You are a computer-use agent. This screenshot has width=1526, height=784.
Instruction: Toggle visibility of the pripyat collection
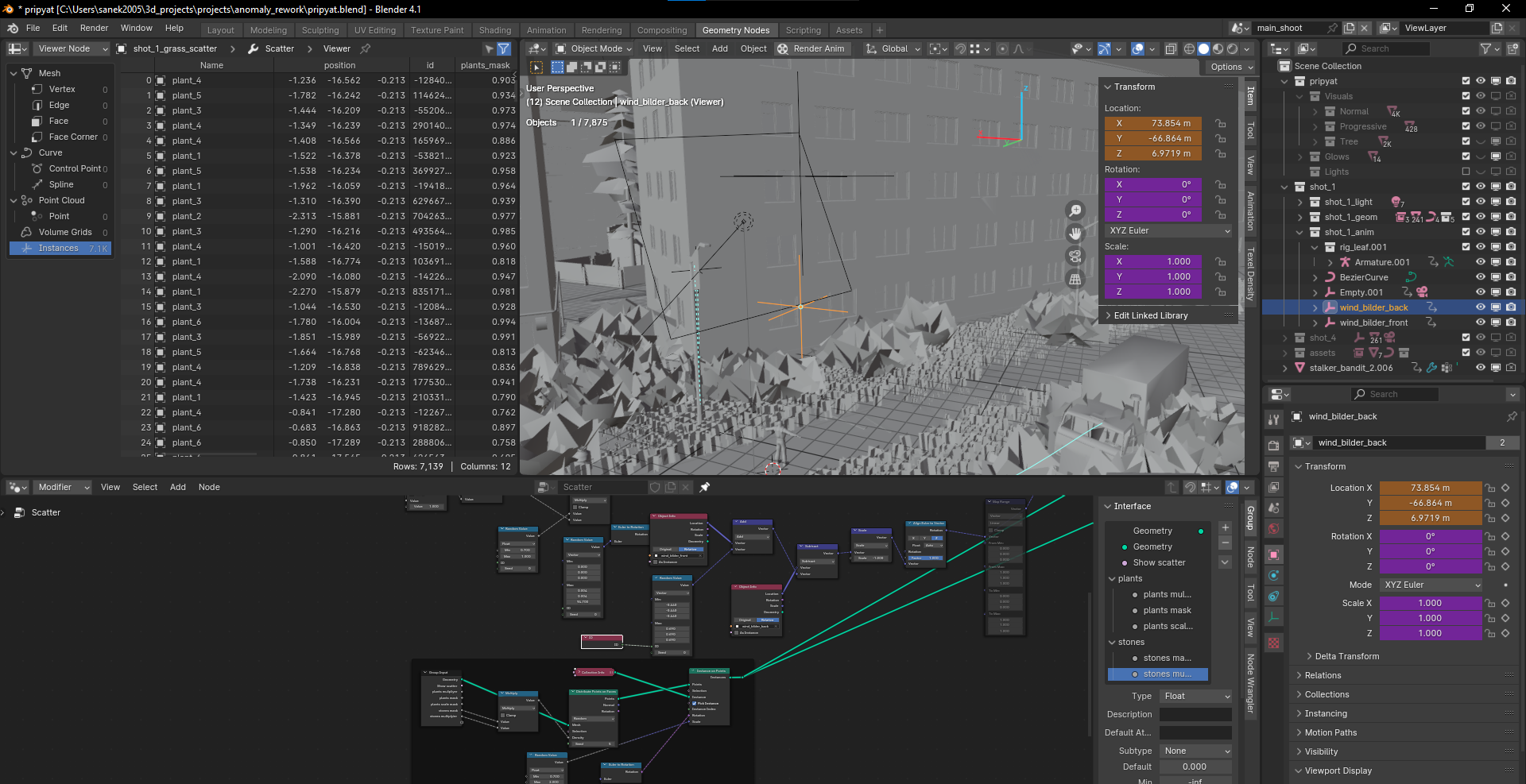1480,81
